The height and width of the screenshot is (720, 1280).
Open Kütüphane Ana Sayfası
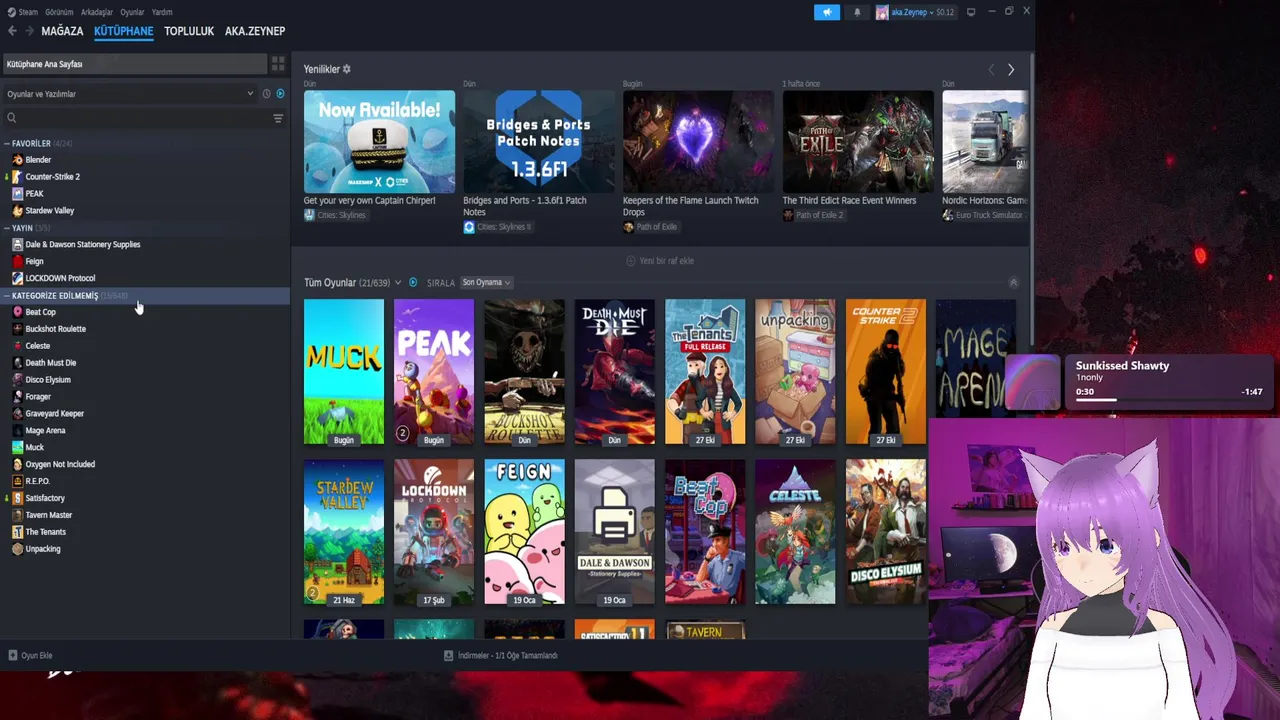pos(134,64)
